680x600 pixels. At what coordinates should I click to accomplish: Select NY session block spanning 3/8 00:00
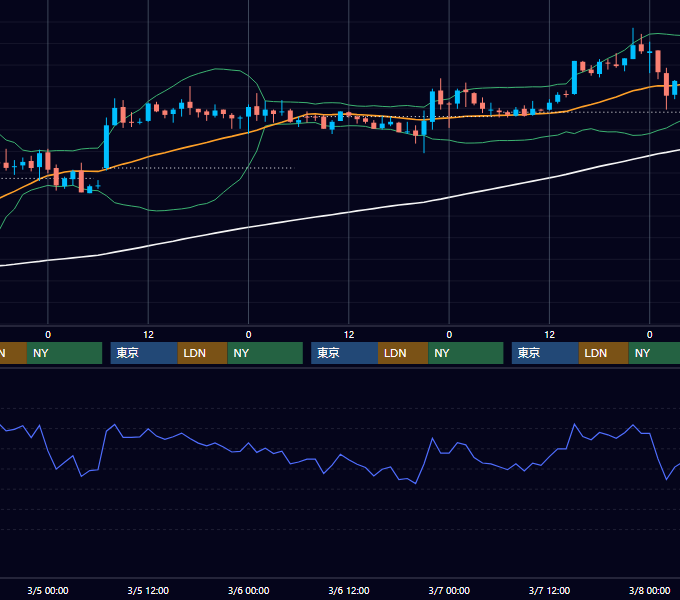(x=654, y=353)
